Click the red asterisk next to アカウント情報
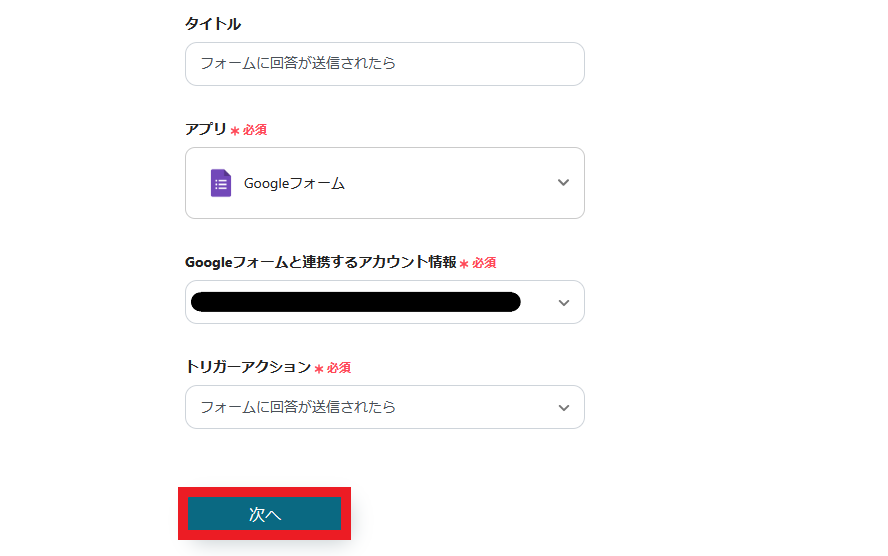Screen dimensions: 888x556 pyautogui.click(x=464, y=264)
